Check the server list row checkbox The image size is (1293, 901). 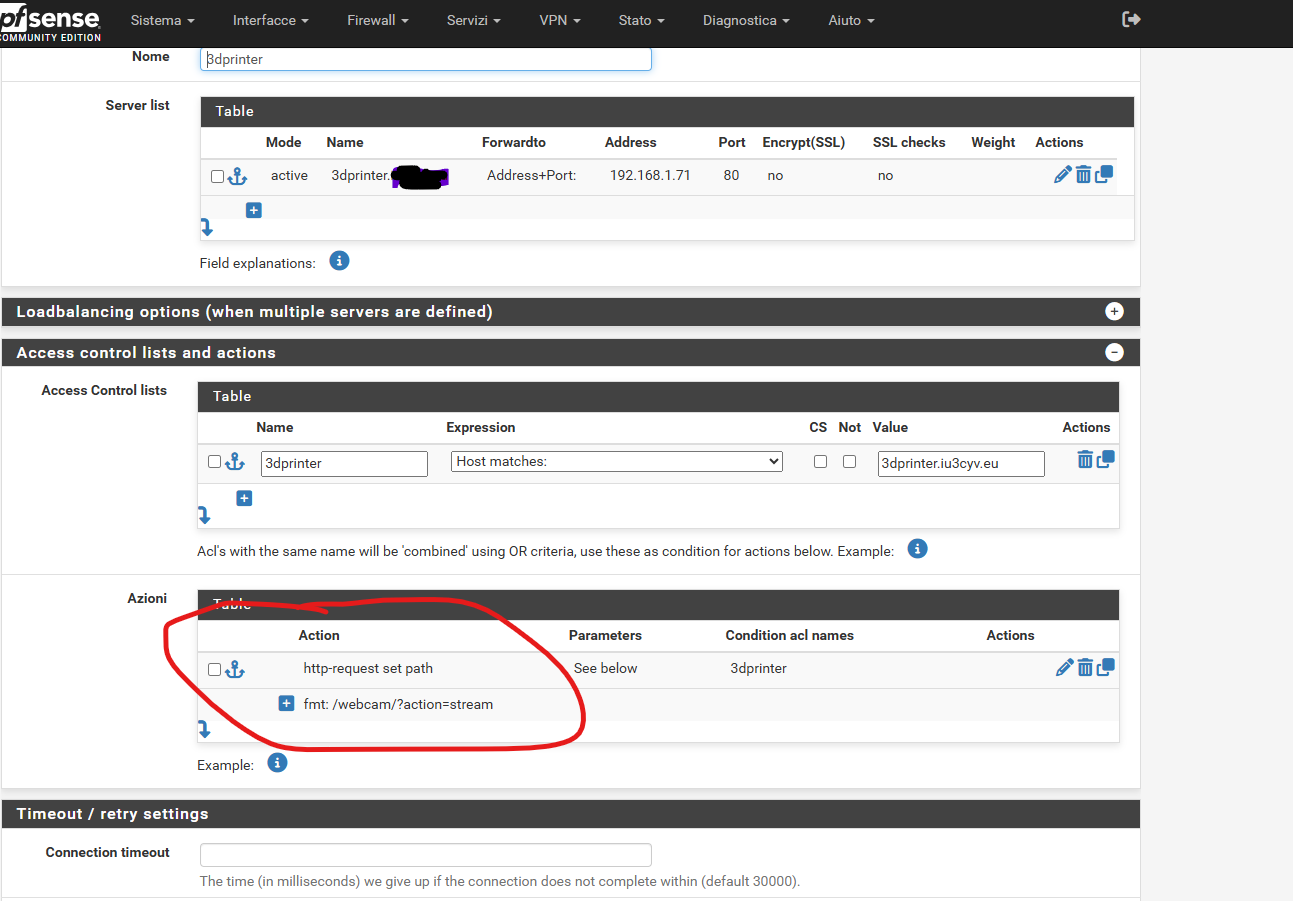[x=217, y=176]
